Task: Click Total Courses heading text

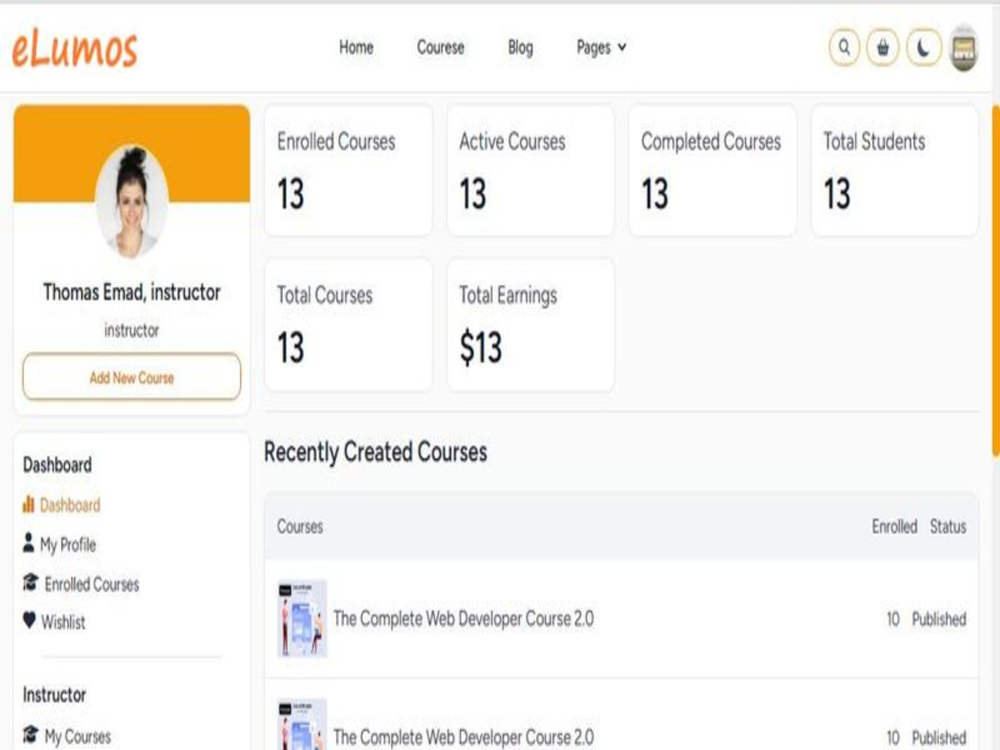Action: tap(325, 295)
